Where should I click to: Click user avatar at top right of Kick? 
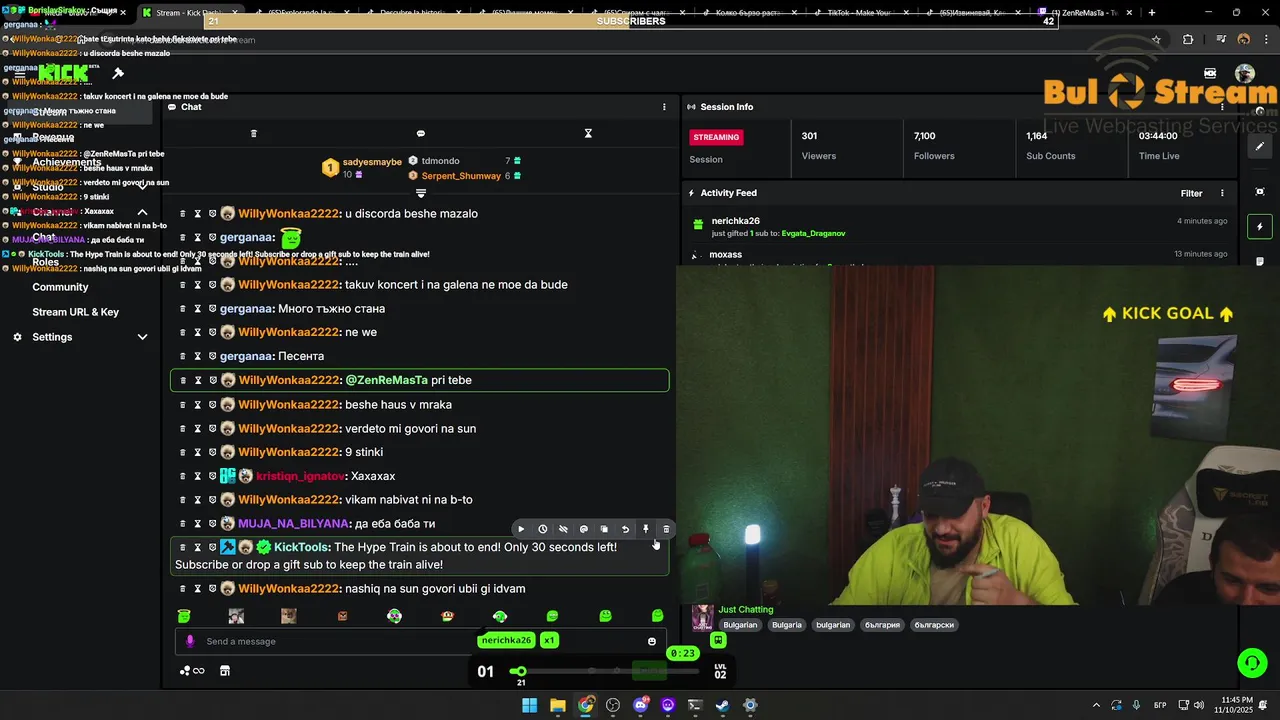click(1244, 73)
